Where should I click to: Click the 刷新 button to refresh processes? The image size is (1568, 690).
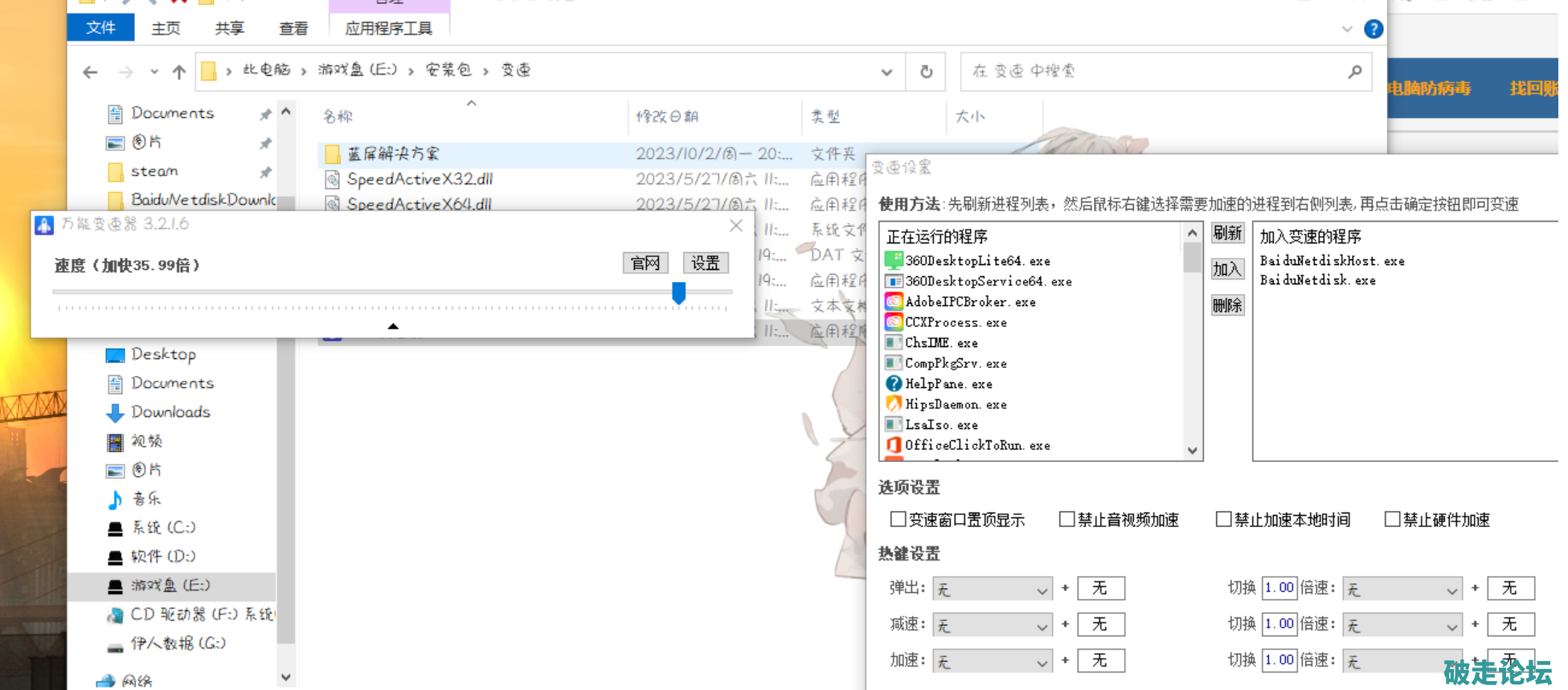(1227, 233)
